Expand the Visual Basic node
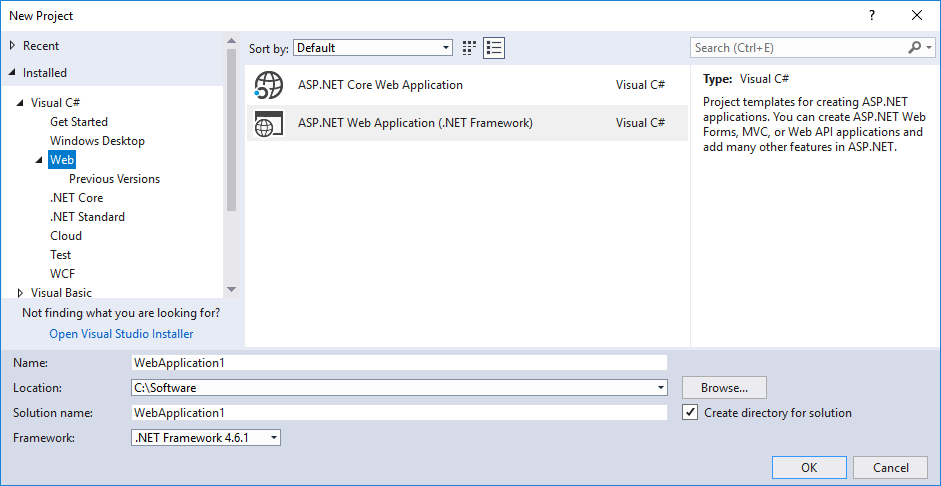The width and height of the screenshot is (941, 486). (21, 293)
